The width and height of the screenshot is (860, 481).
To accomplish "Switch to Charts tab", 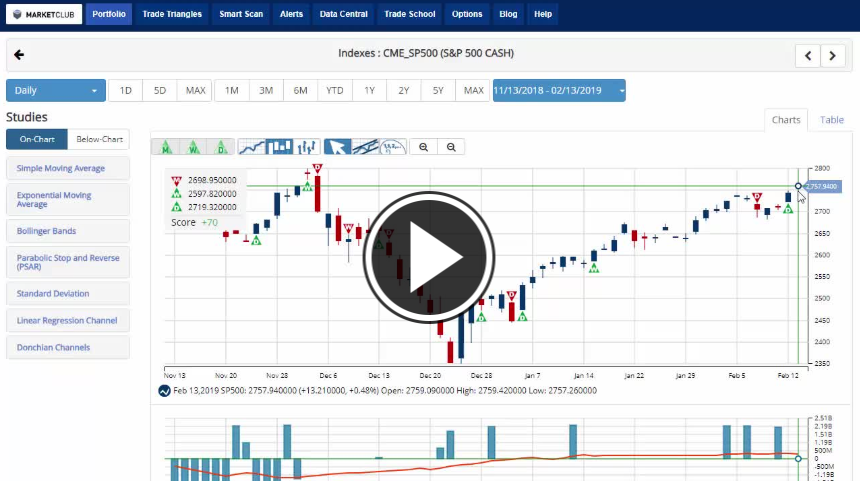I will tap(785, 120).
